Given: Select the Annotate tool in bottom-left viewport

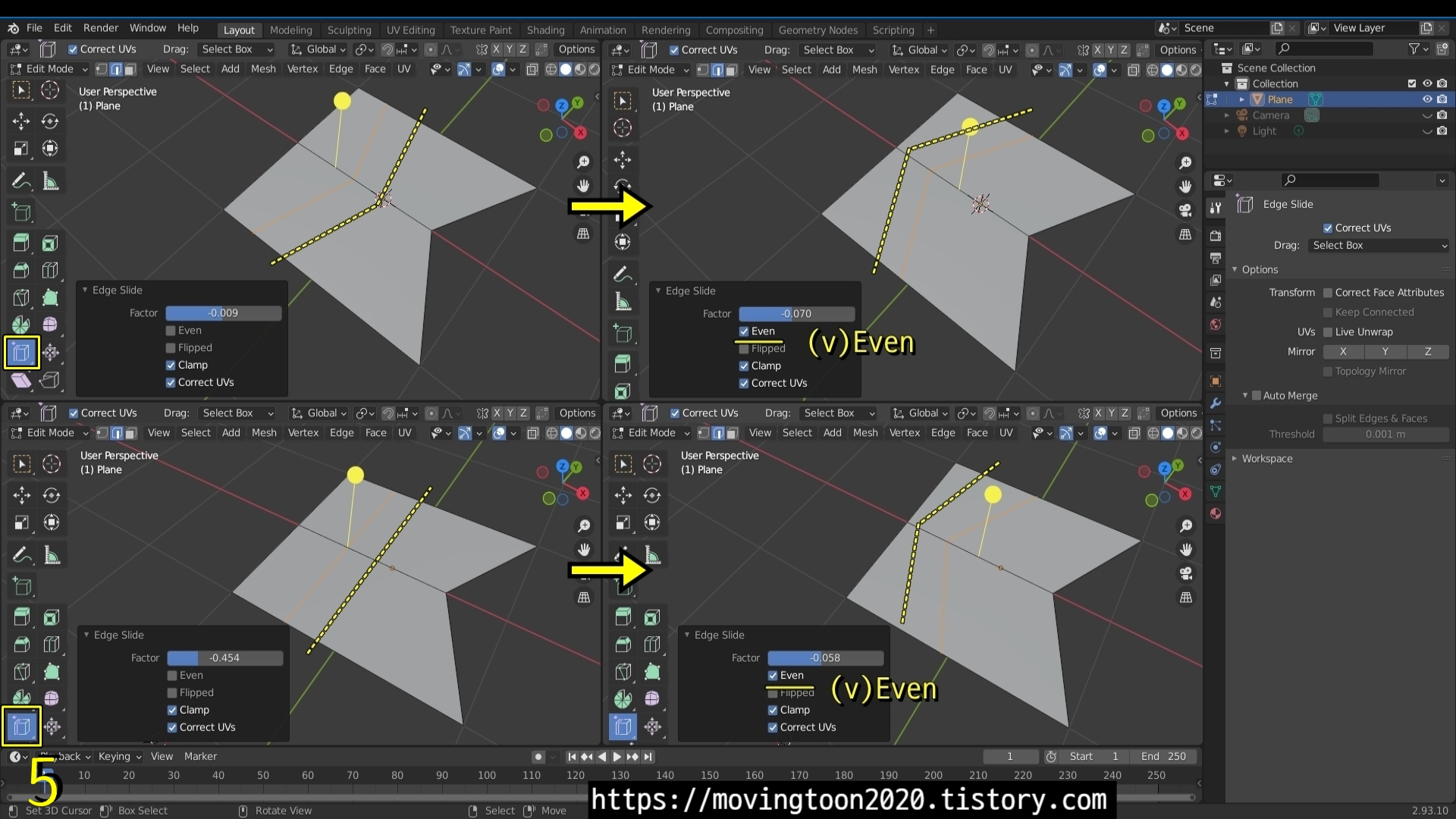Looking at the screenshot, I should tap(22, 555).
